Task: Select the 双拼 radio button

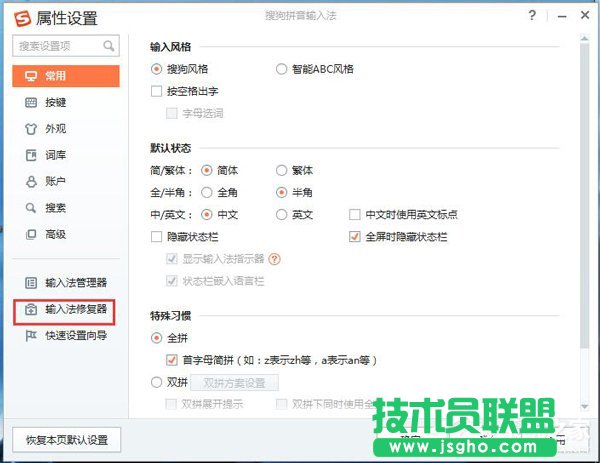Action: 156,381
